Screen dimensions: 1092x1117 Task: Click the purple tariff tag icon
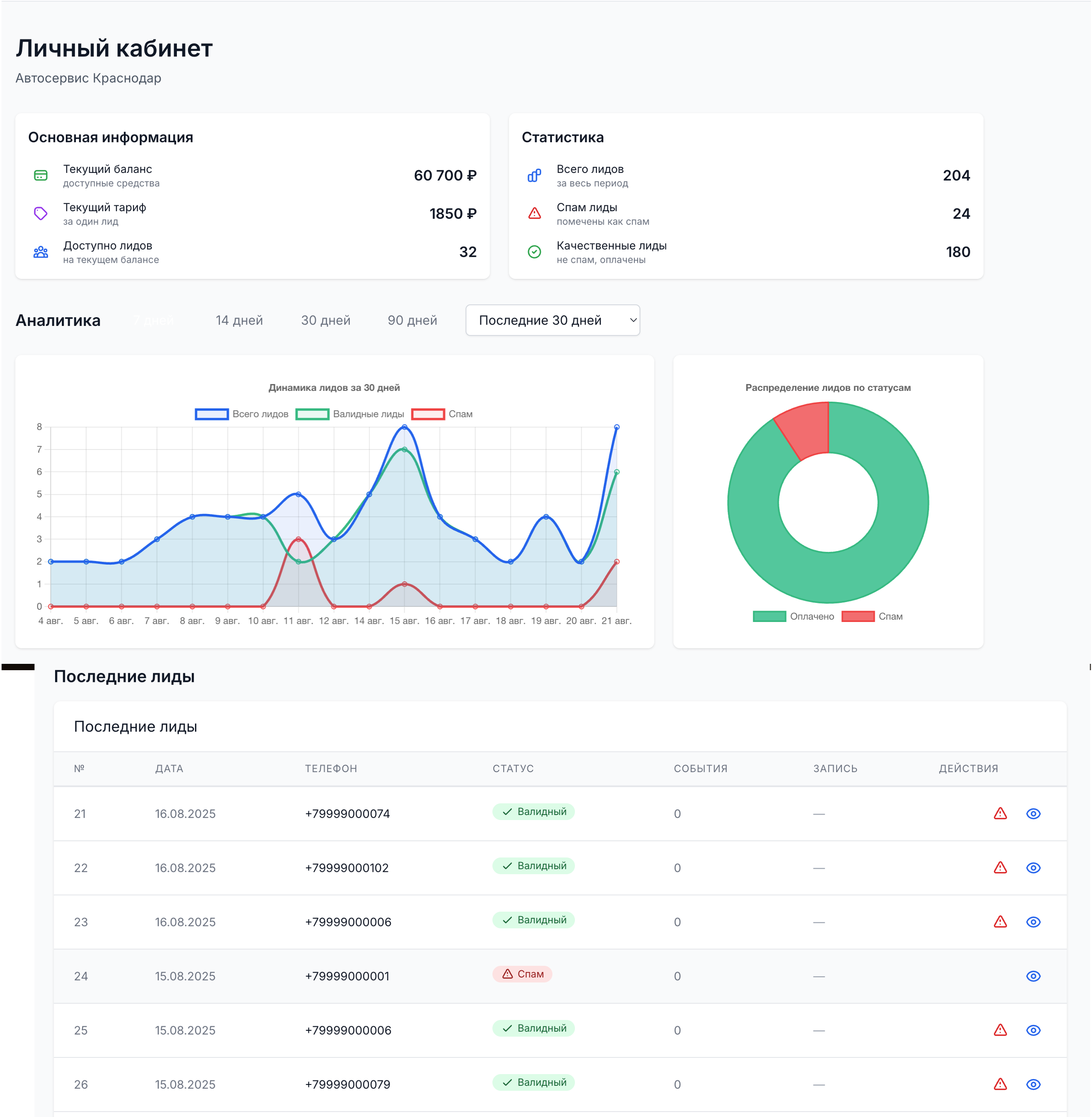coord(41,214)
